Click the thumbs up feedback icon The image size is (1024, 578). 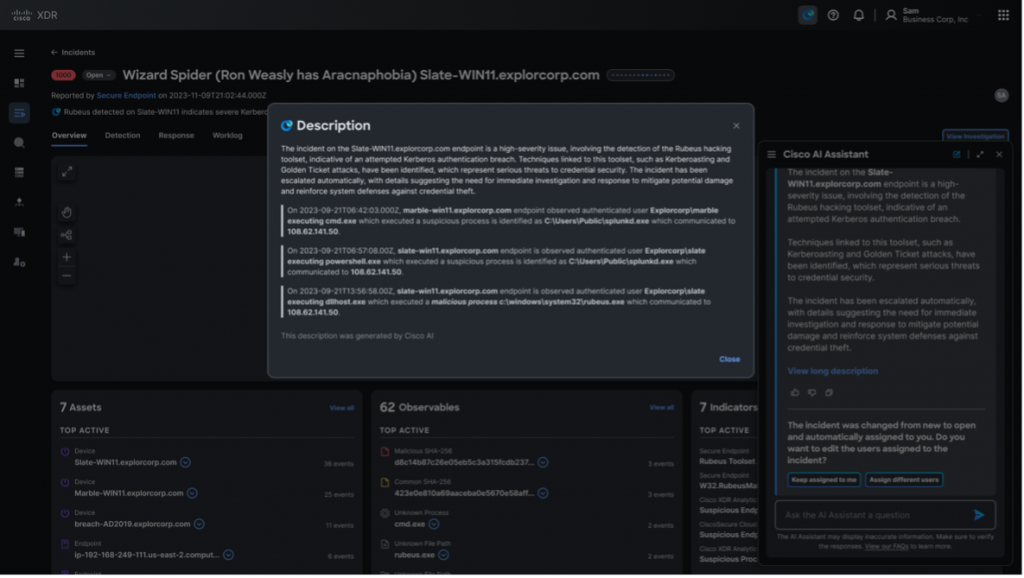point(795,393)
